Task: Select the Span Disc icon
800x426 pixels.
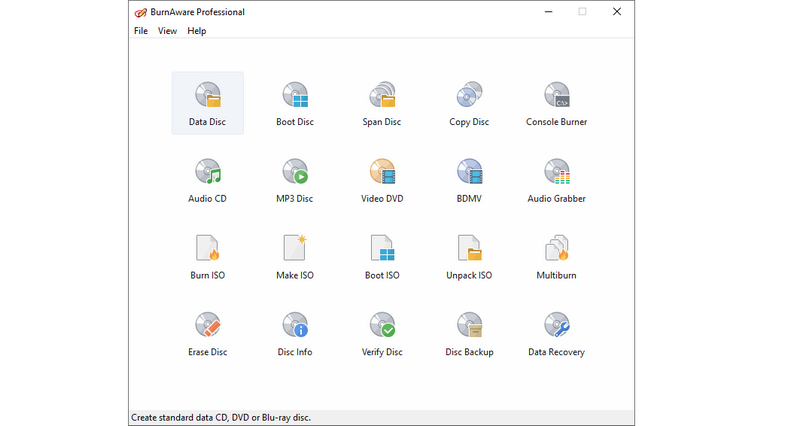Action: (x=382, y=104)
